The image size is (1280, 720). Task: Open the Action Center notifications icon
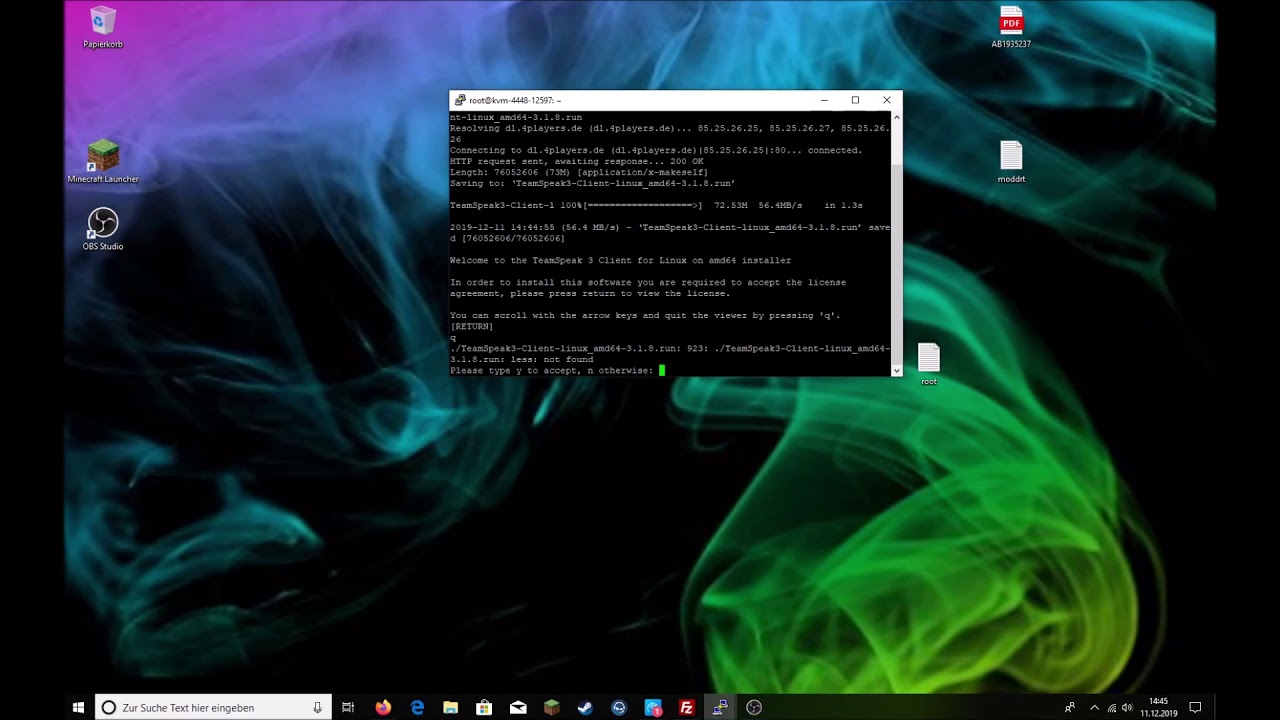tap(1195, 707)
